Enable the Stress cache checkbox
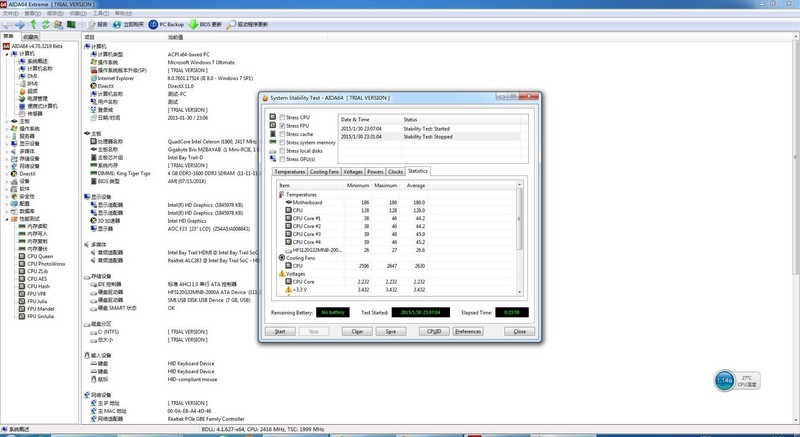 (282, 134)
